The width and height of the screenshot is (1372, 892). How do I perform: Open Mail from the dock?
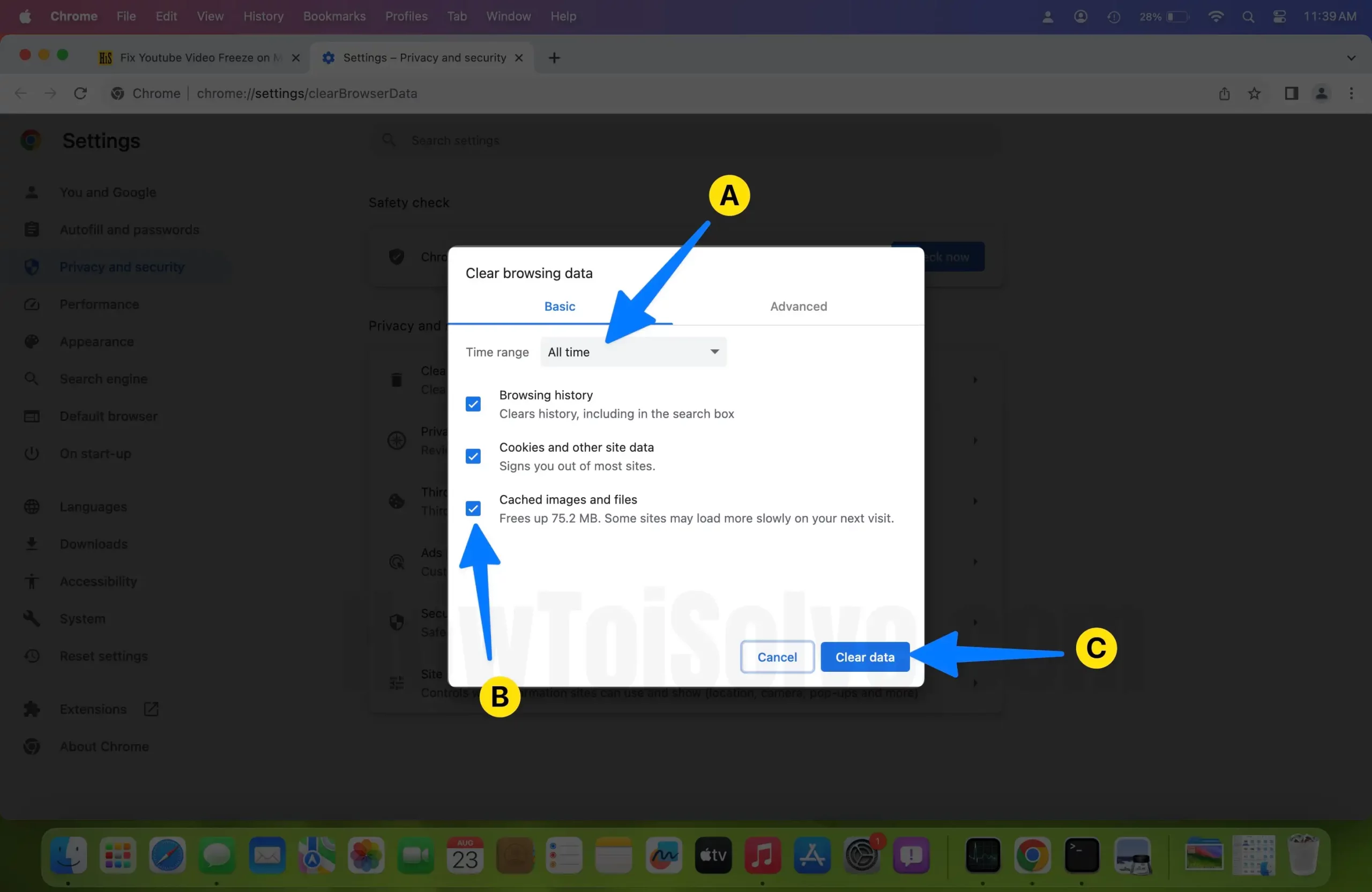coord(267,854)
